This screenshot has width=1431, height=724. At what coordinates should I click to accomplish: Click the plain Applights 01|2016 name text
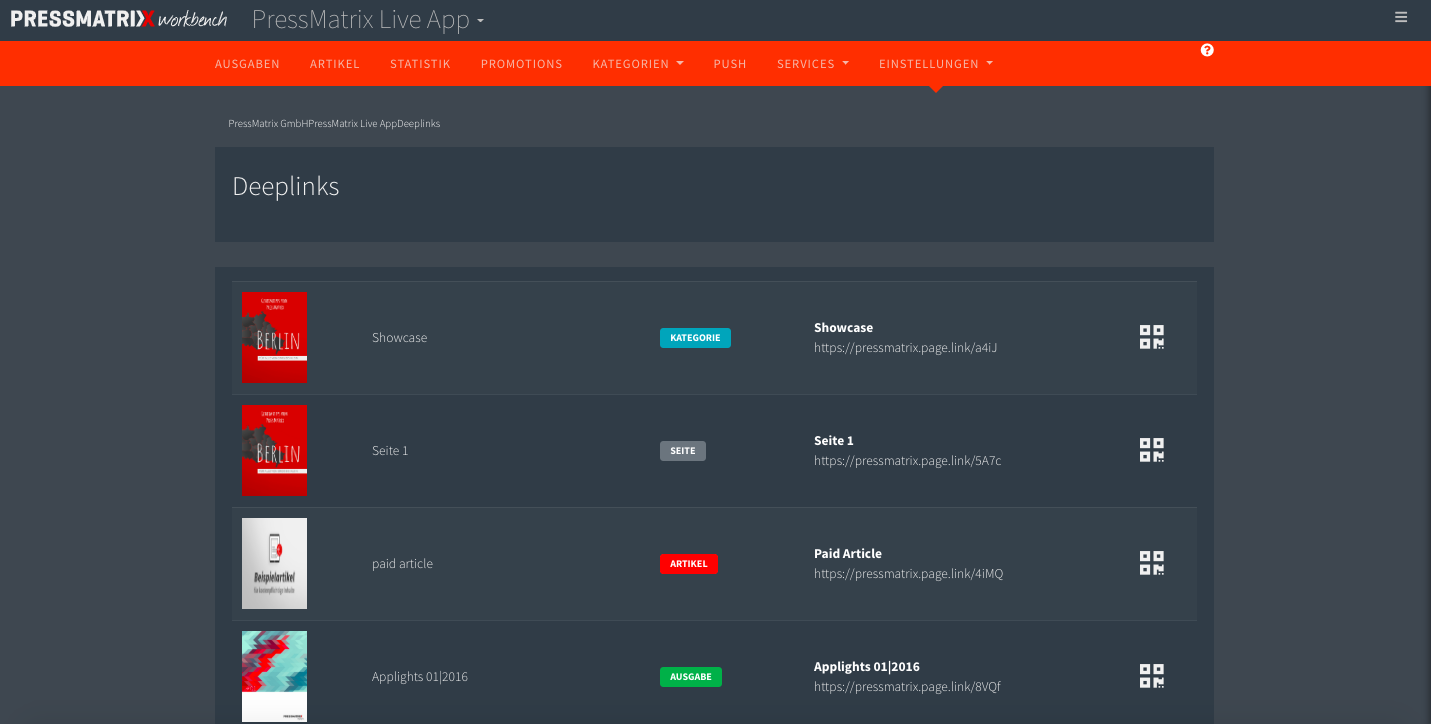point(420,677)
